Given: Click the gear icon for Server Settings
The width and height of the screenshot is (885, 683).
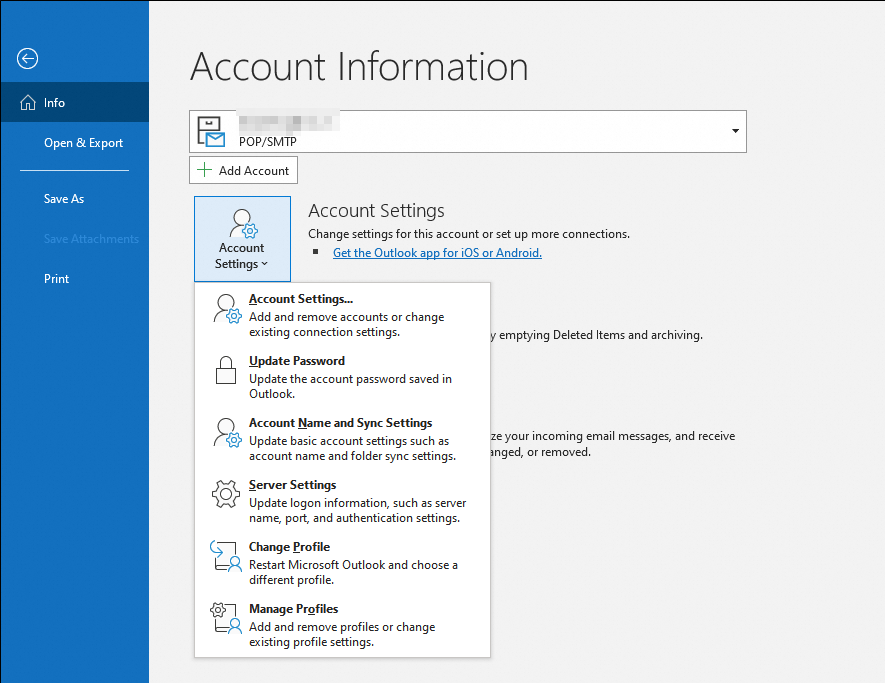Looking at the screenshot, I should tap(226, 494).
